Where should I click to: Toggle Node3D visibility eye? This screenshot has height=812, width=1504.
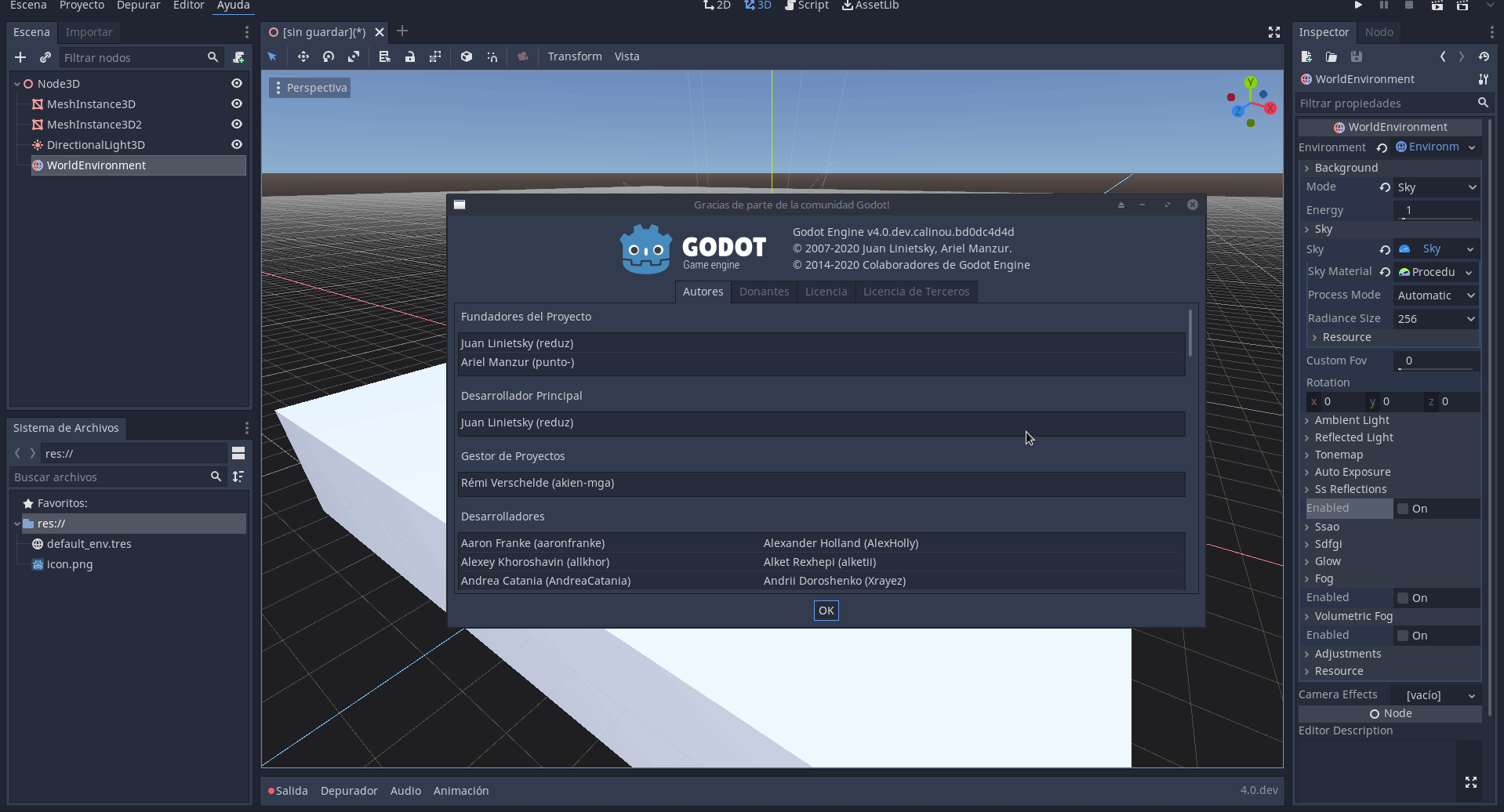click(236, 83)
